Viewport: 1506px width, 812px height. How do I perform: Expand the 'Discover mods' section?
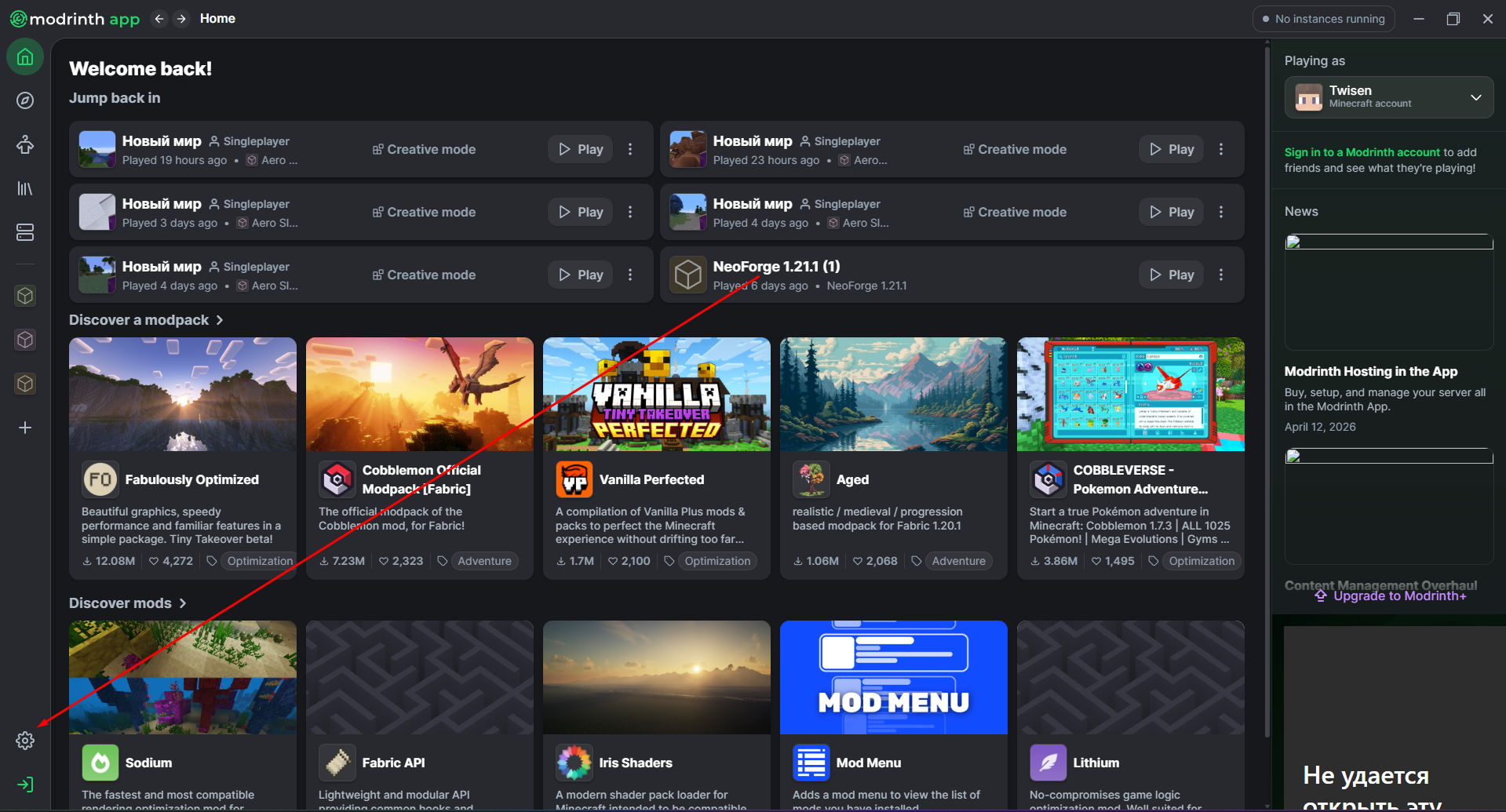click(x=128, y=603)
